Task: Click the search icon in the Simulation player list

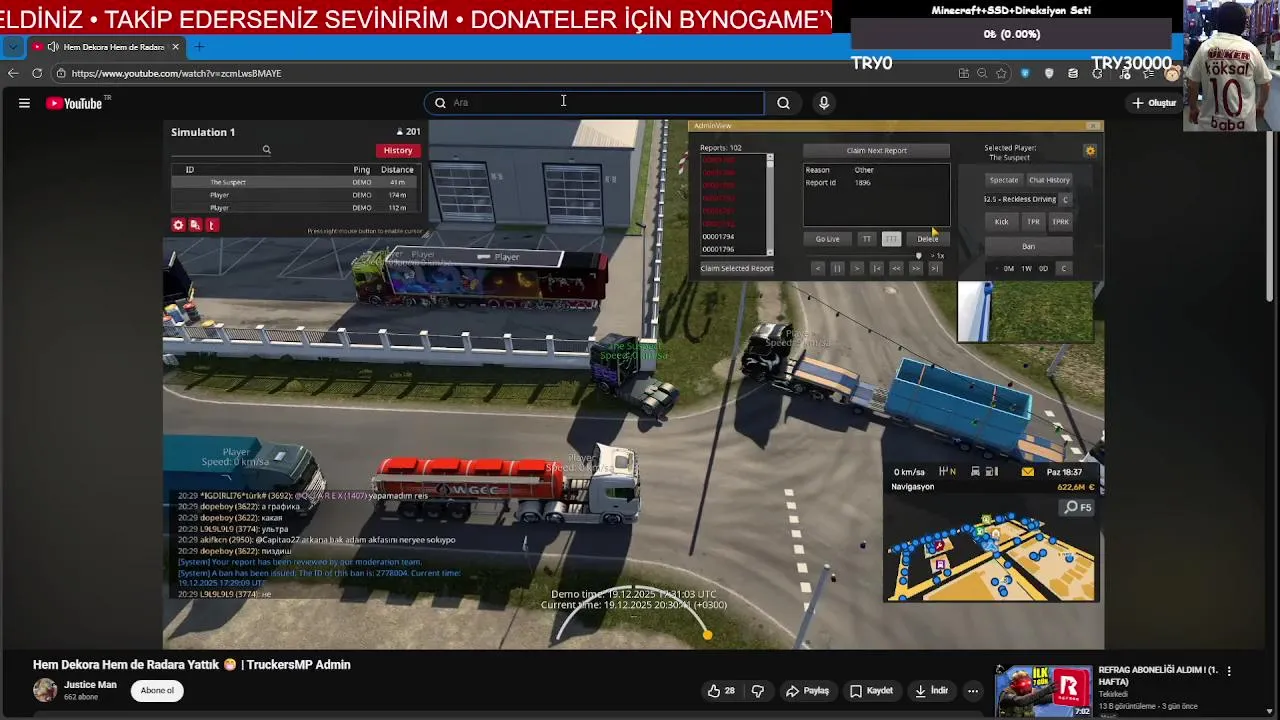Action: coord(266,150)
